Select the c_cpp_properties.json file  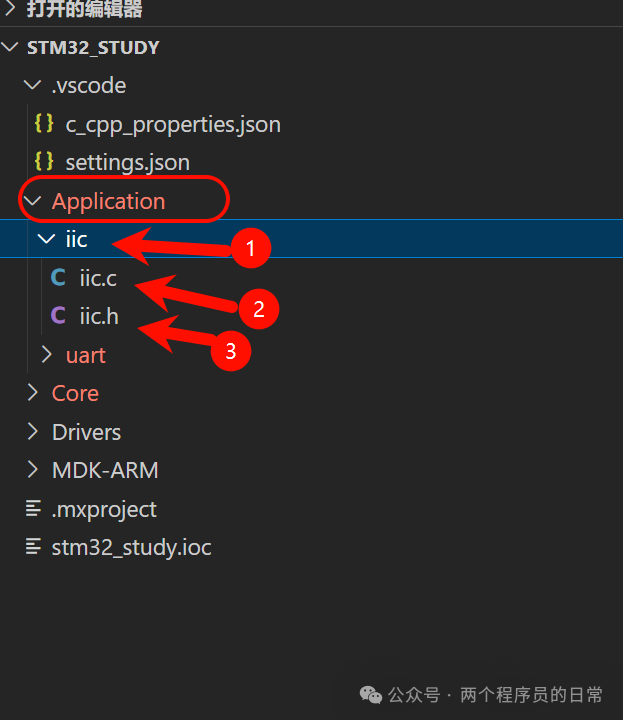click(173, 124)
